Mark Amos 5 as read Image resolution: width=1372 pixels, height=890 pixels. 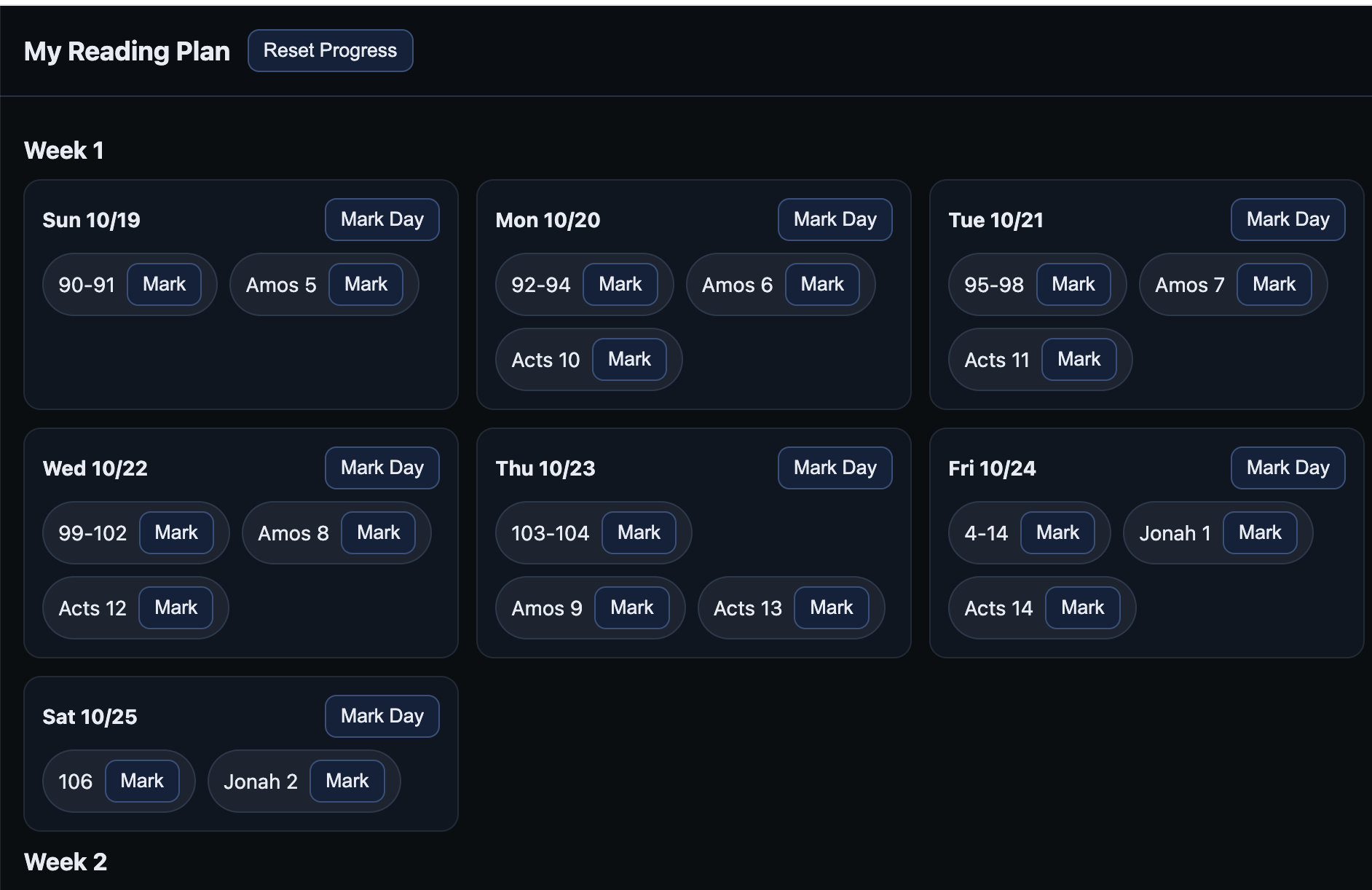366,284
